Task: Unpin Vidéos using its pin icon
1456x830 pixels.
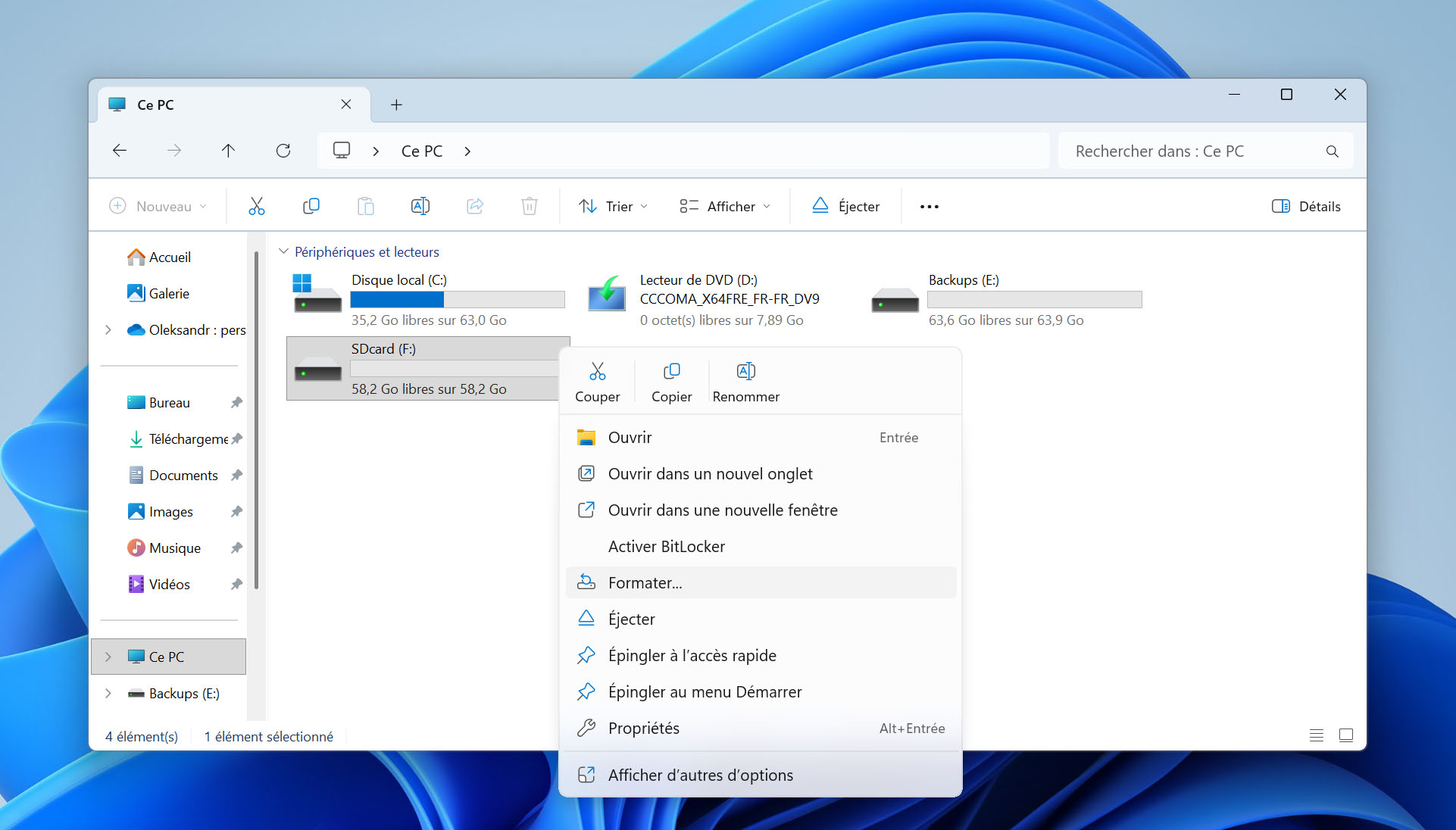Action: point(236,585)
